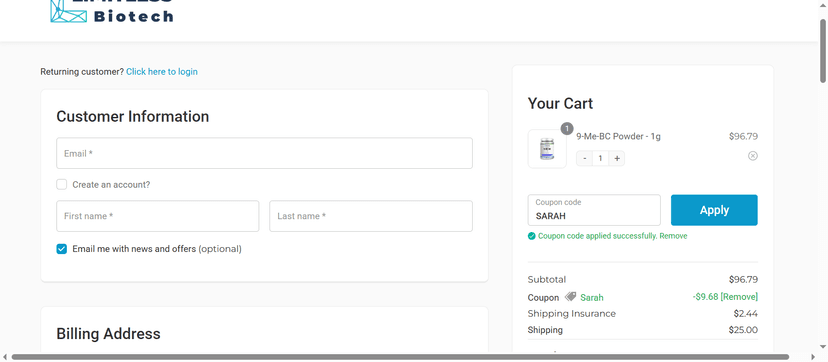Viewport: 828px width, 362px height.
Task: Increase item quantity with plus button
Action: click(x=617, y=158)
